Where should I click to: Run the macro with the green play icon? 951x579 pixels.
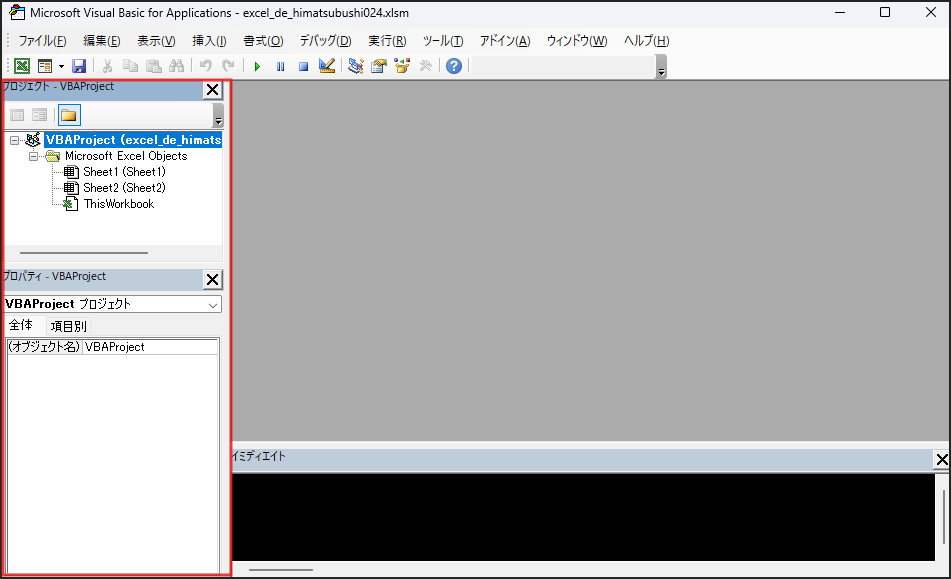pos(257,66)
